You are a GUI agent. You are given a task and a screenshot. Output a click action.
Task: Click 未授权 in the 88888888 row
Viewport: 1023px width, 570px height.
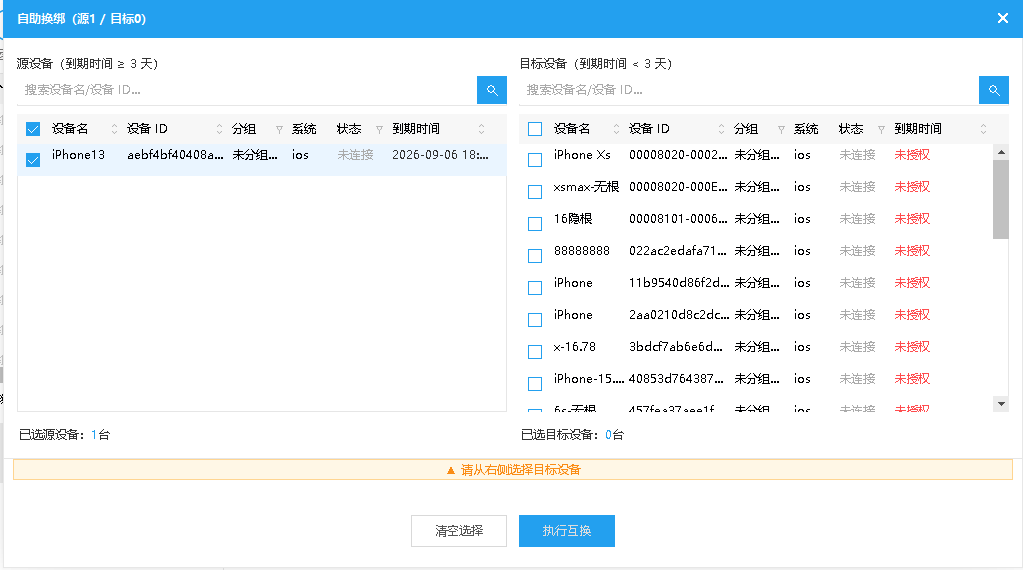[x=912, y=250]
